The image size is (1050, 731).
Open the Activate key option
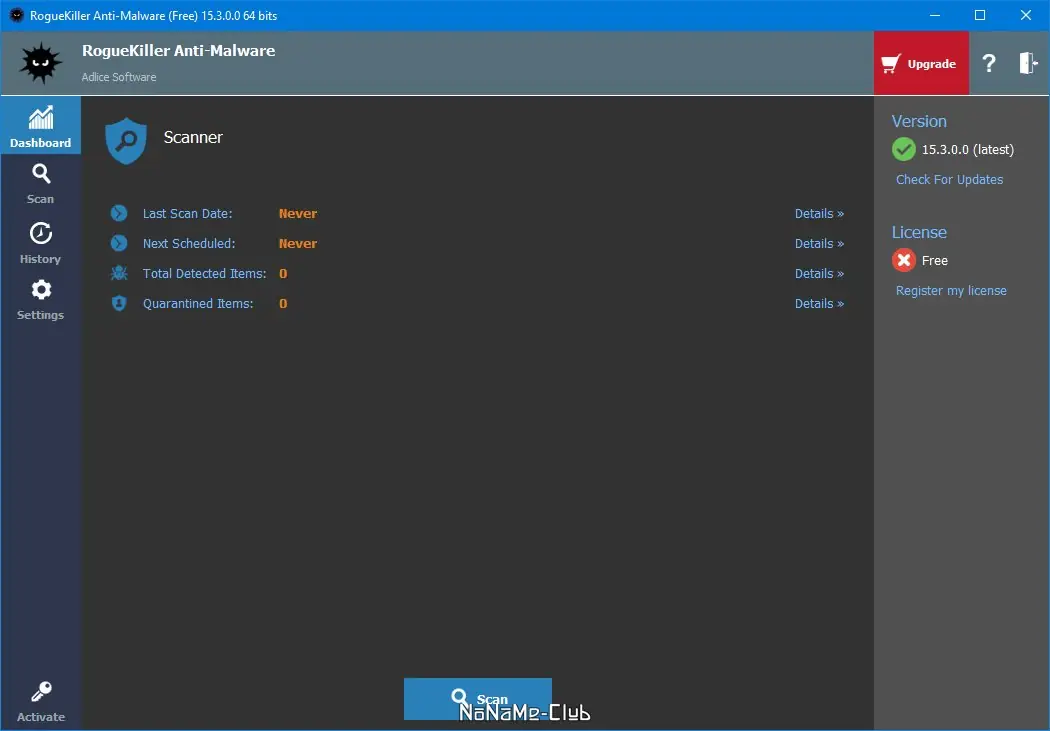point(40,702)
